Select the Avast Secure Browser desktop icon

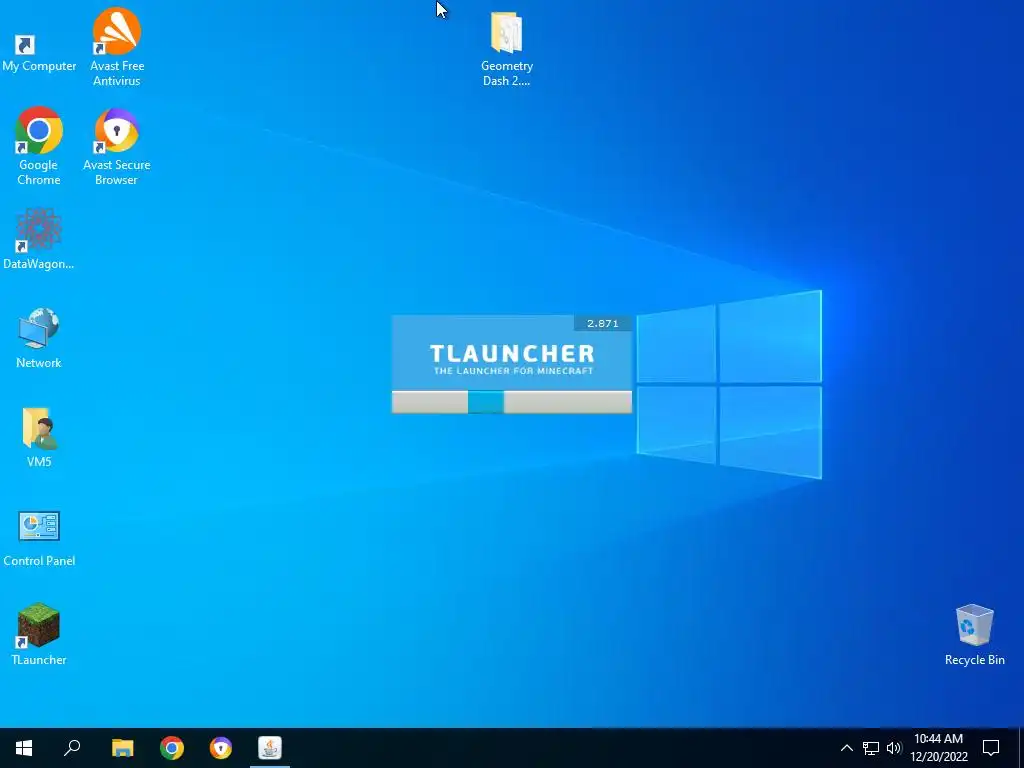(x=117, y=146)
